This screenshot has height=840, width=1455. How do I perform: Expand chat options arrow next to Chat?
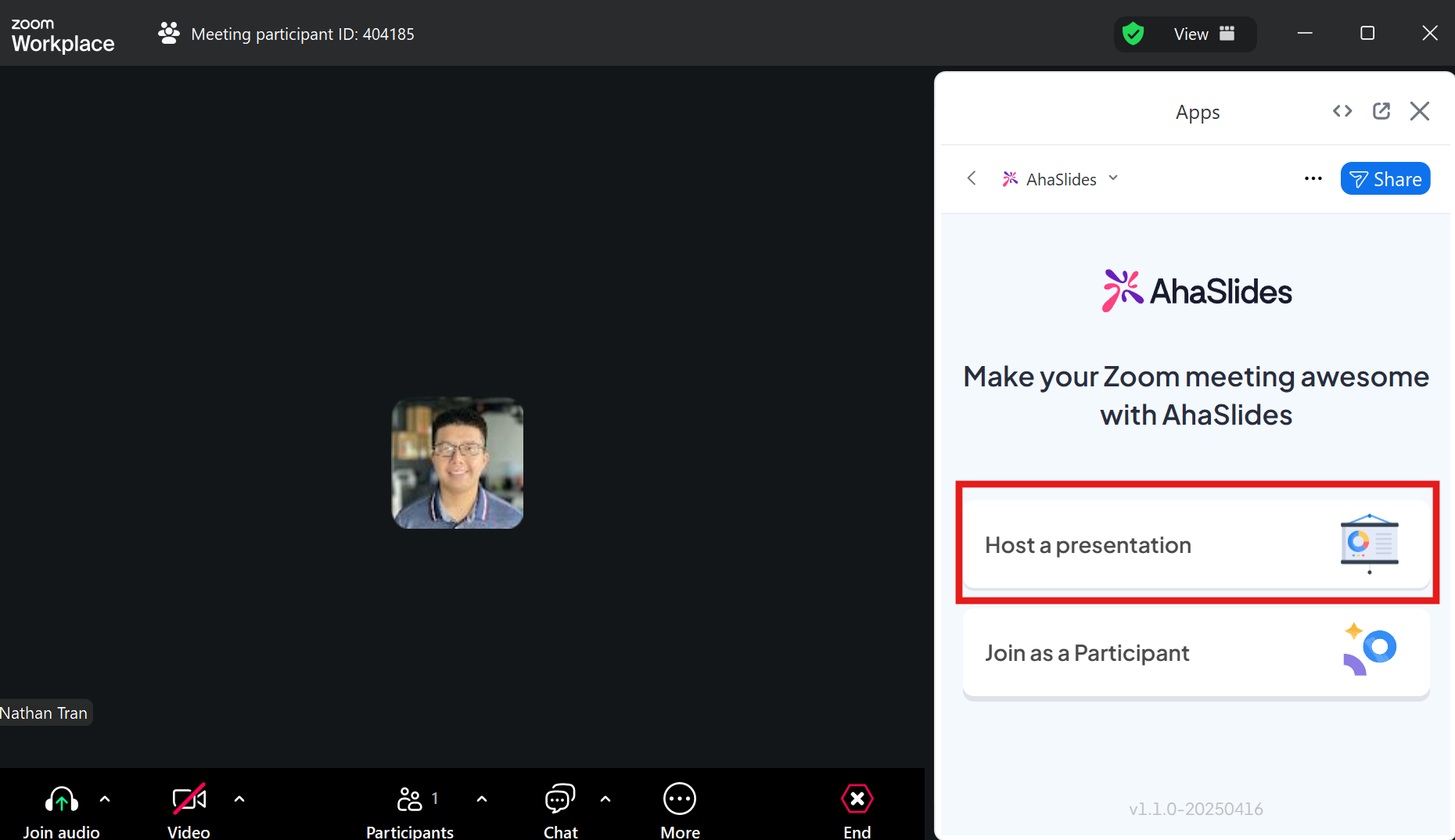point(605,799)
